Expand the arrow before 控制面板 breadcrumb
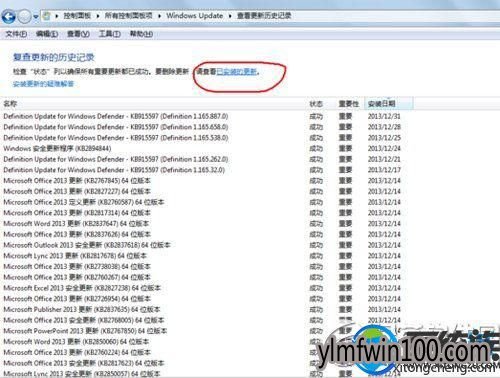 tap(57, 16)
